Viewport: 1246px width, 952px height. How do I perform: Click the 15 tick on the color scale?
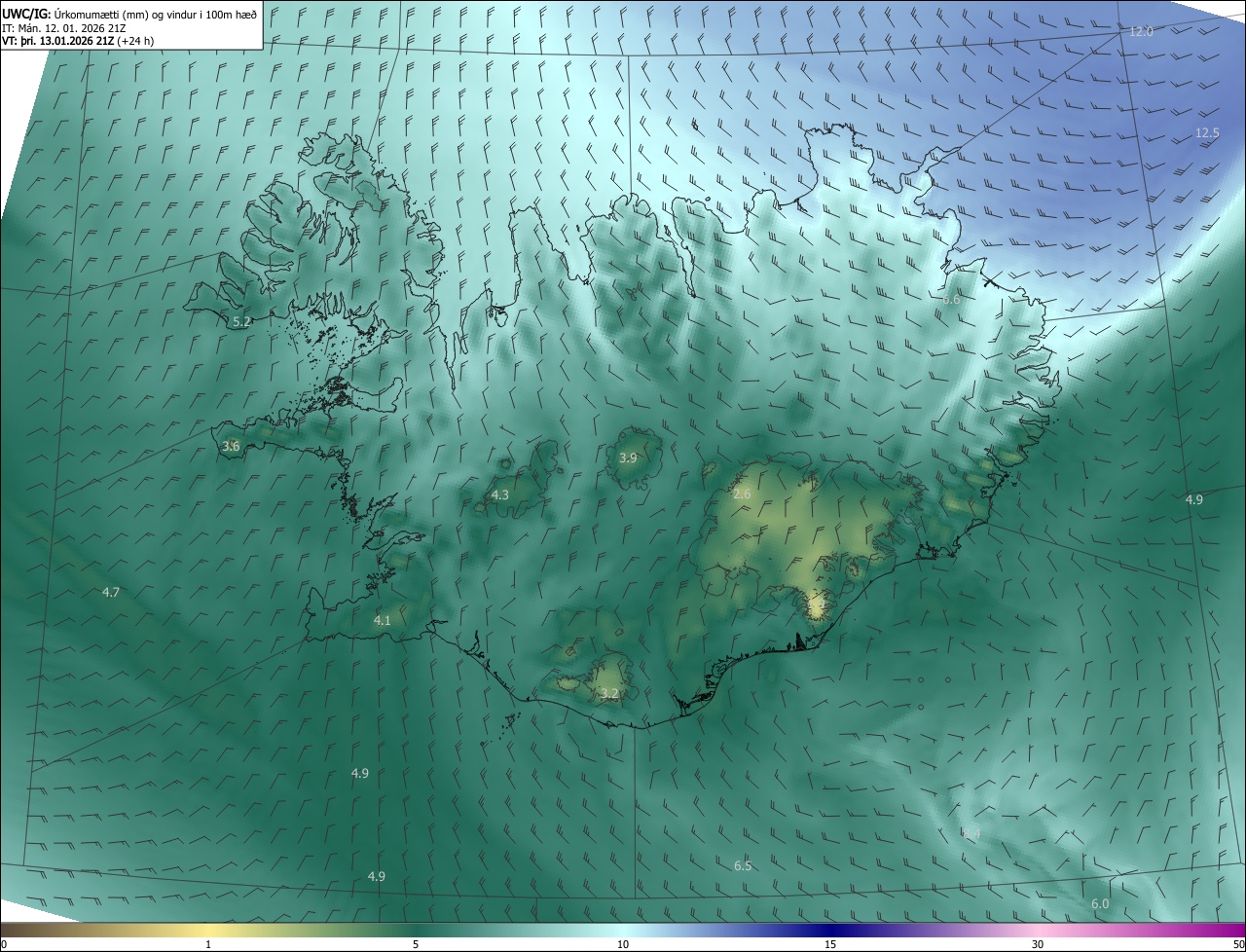(830, 944)
